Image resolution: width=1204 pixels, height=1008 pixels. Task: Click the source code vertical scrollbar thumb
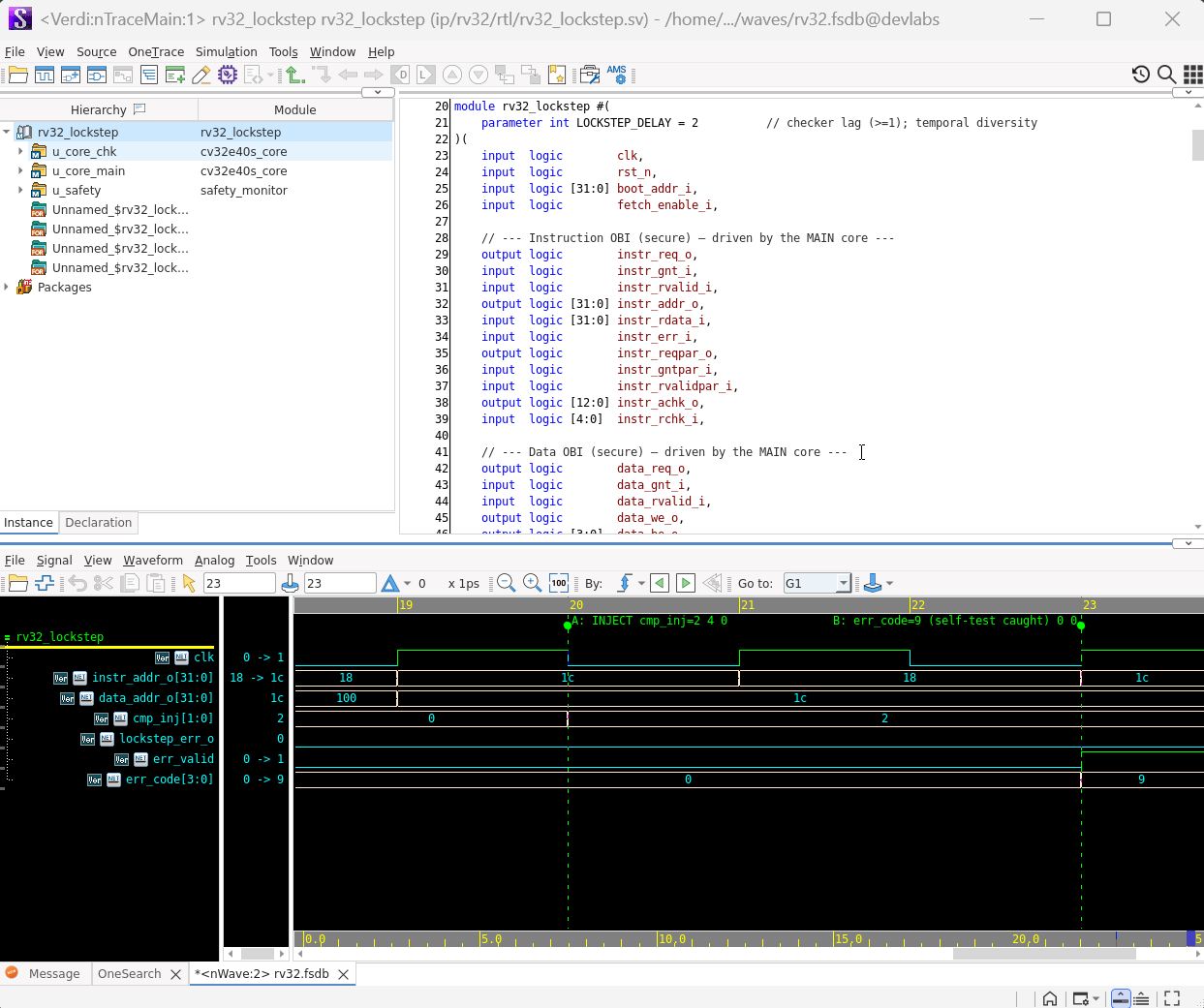point(1198,143)
